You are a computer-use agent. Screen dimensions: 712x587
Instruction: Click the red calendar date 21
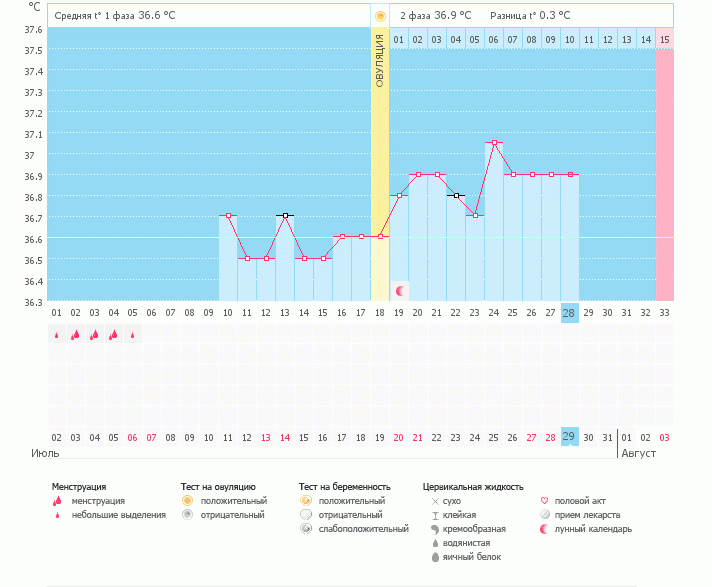[x=417, y=438]
